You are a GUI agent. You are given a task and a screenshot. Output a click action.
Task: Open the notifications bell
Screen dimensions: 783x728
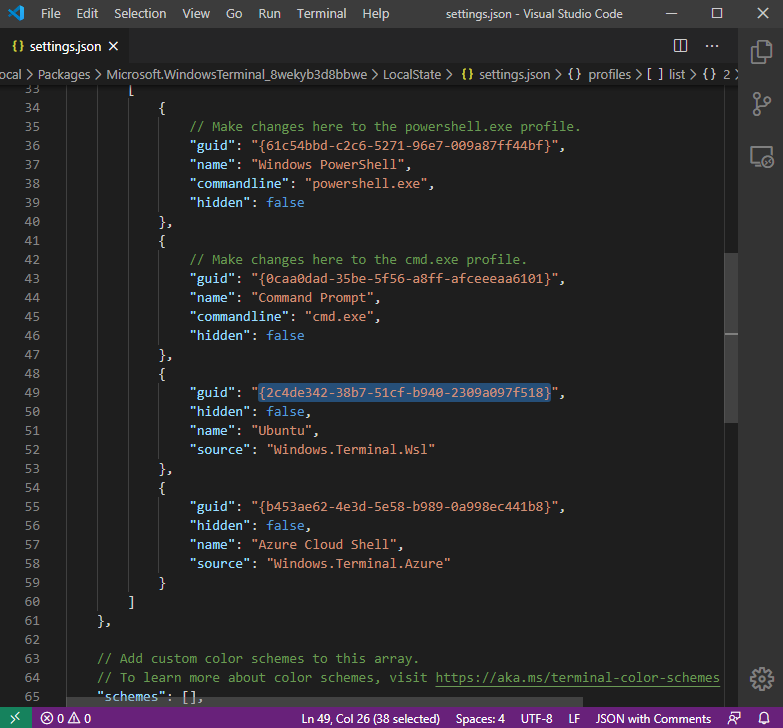coord(764,718)
